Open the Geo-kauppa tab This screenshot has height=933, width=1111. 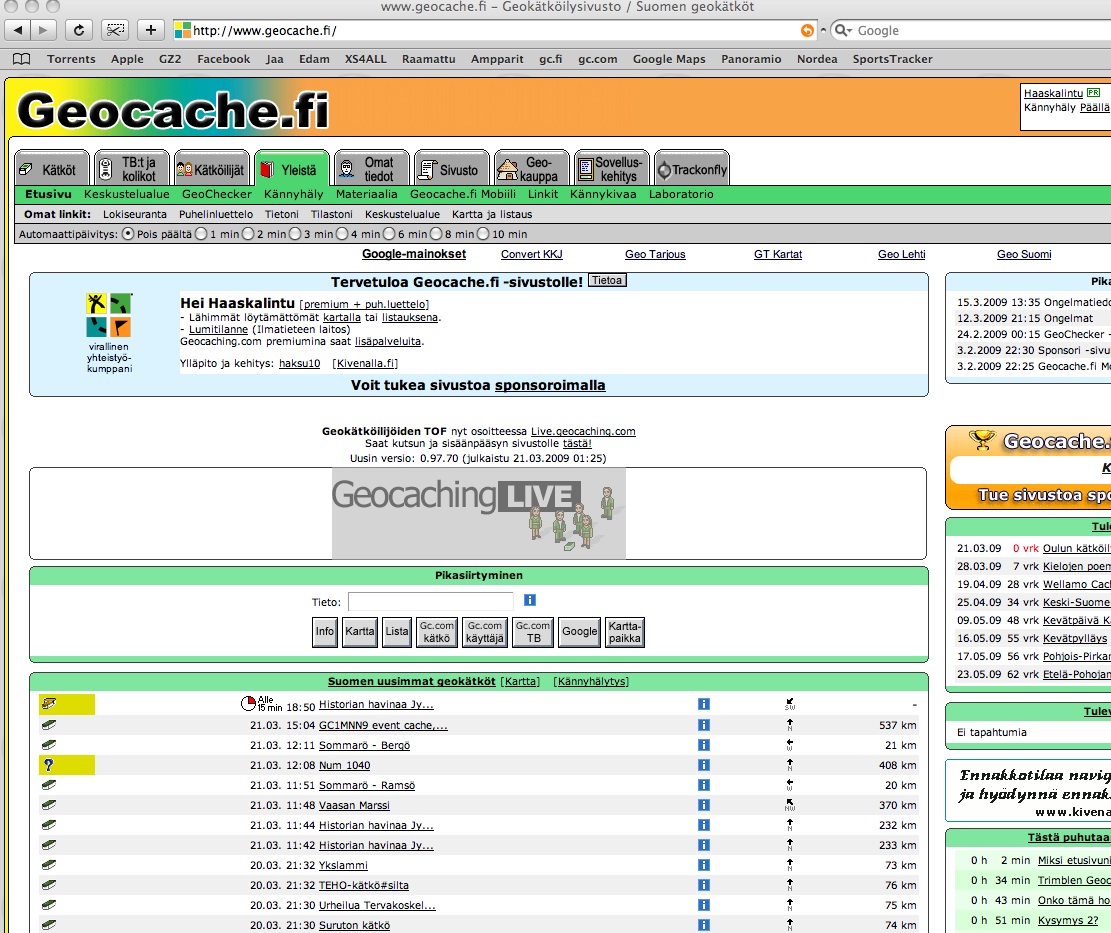pos(532,169)
